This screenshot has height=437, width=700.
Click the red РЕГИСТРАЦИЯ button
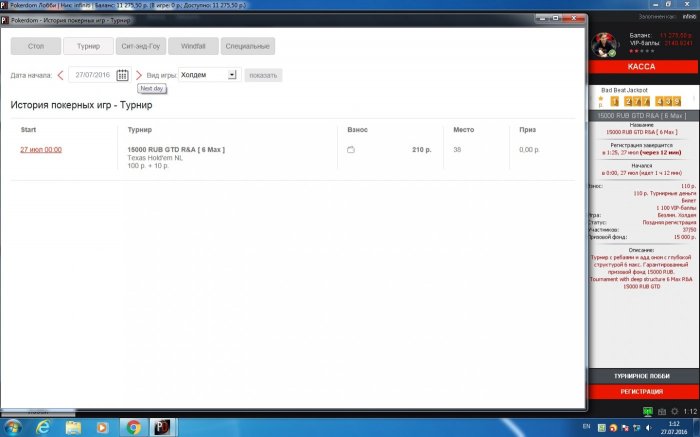click(x=642, y=391)
